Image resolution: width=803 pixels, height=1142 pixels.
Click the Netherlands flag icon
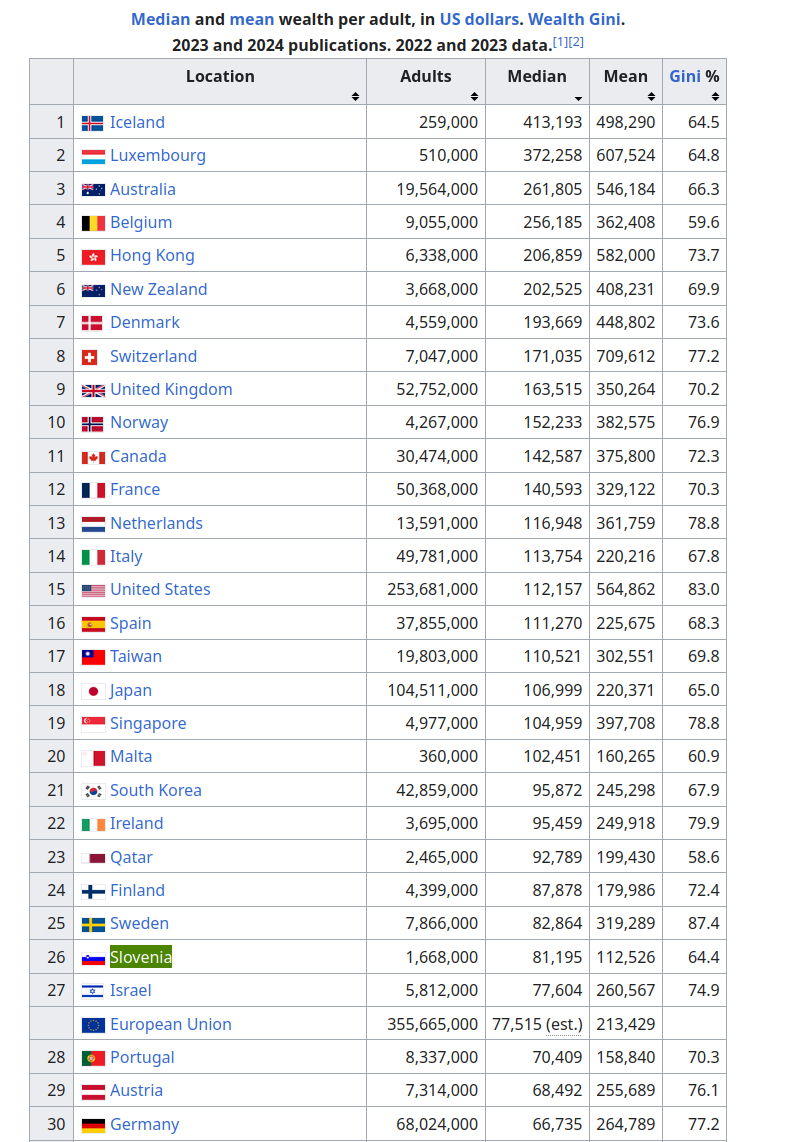click(92, 524)
